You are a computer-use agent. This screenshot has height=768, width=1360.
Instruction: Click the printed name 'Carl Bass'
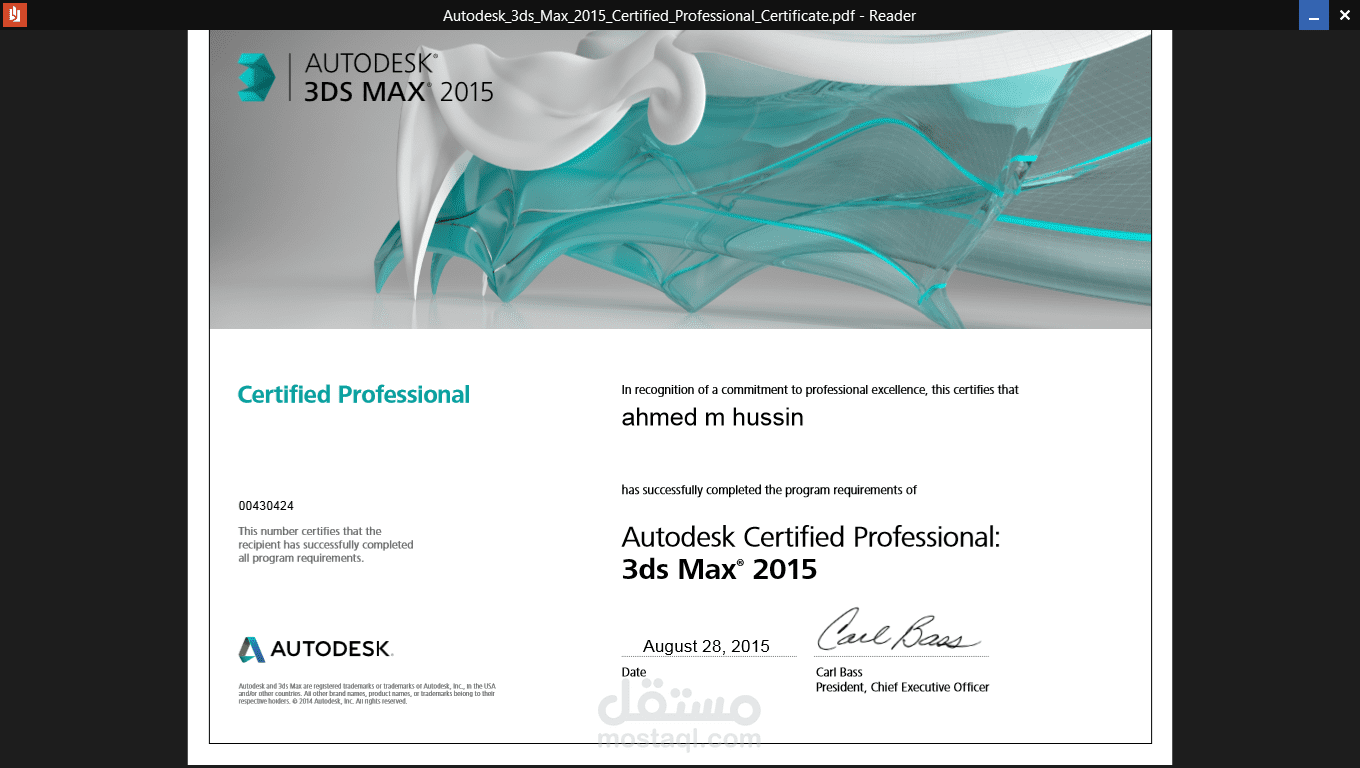[839, 672]
